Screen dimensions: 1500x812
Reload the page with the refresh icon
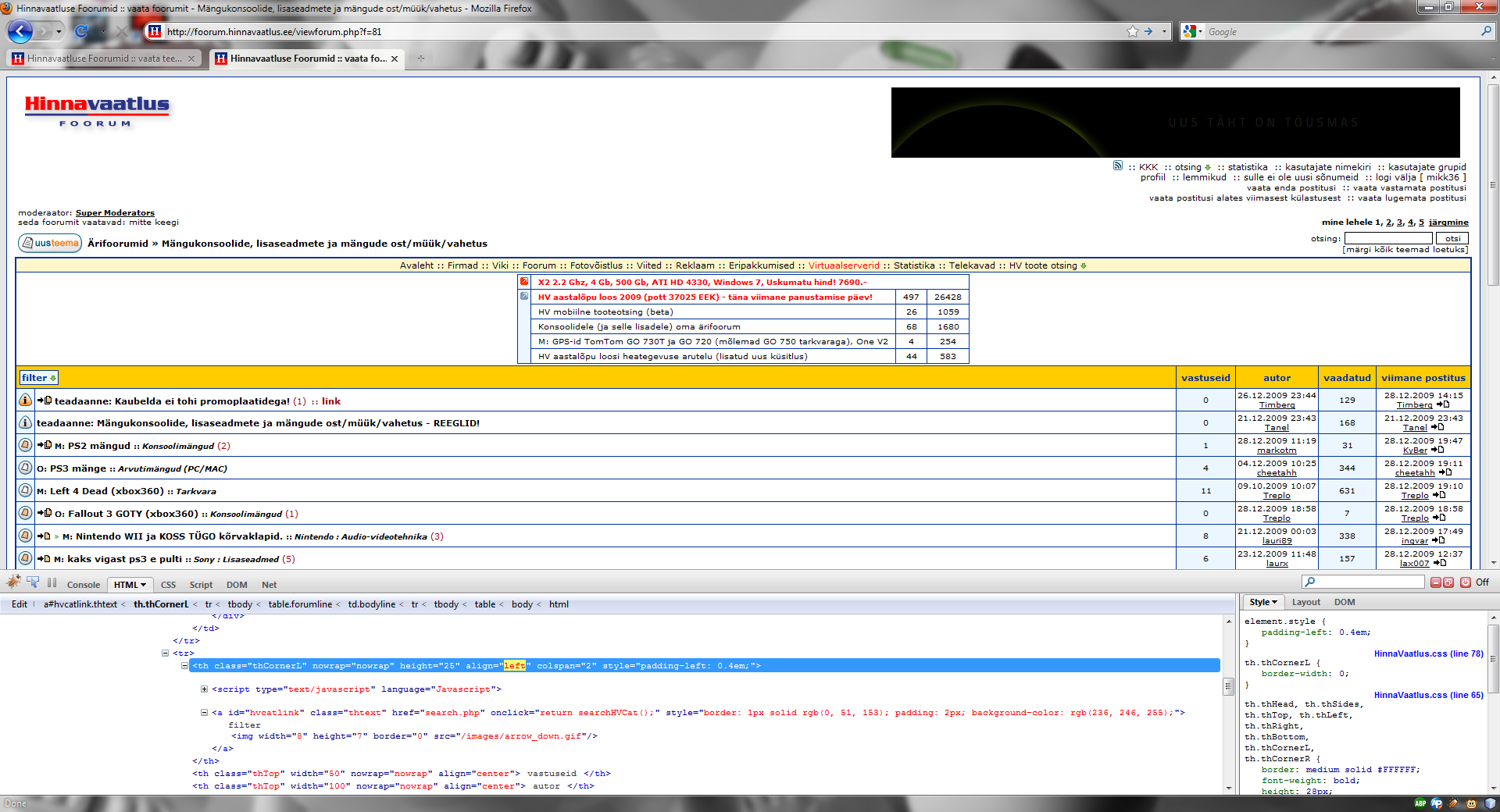pos(81,31)
